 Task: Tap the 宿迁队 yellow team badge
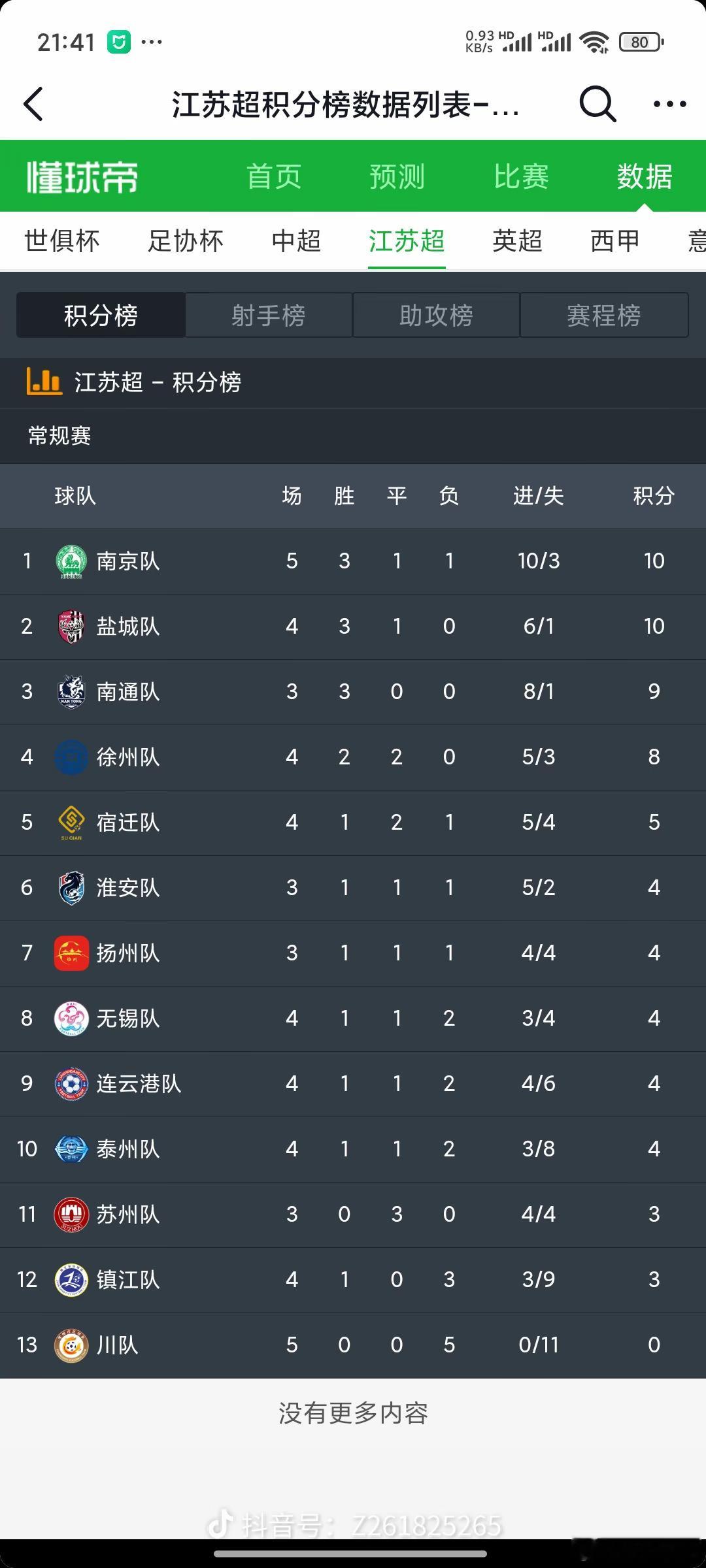pyautogui.click(x=71, y=823)
